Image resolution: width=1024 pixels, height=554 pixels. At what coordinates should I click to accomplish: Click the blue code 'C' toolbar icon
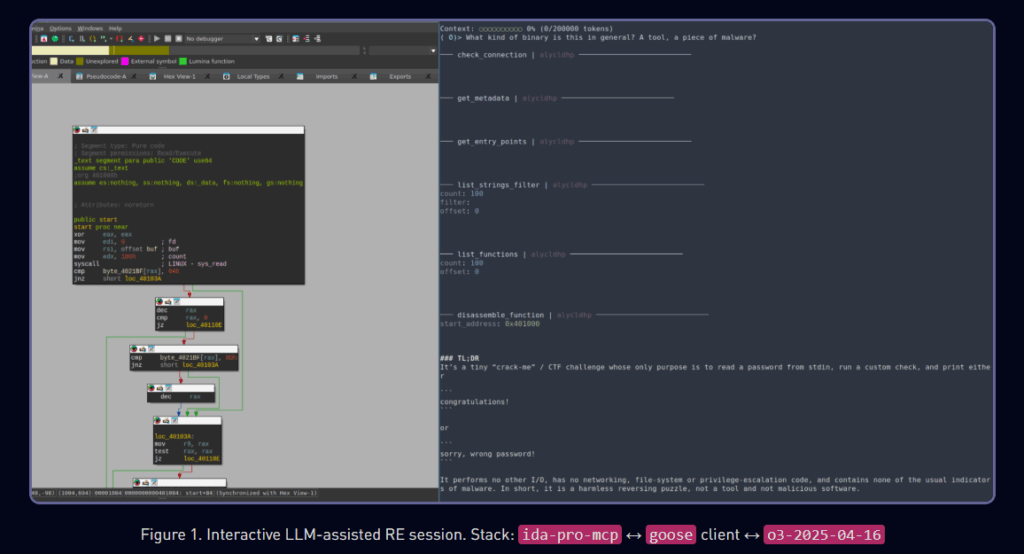coord(71,39)
